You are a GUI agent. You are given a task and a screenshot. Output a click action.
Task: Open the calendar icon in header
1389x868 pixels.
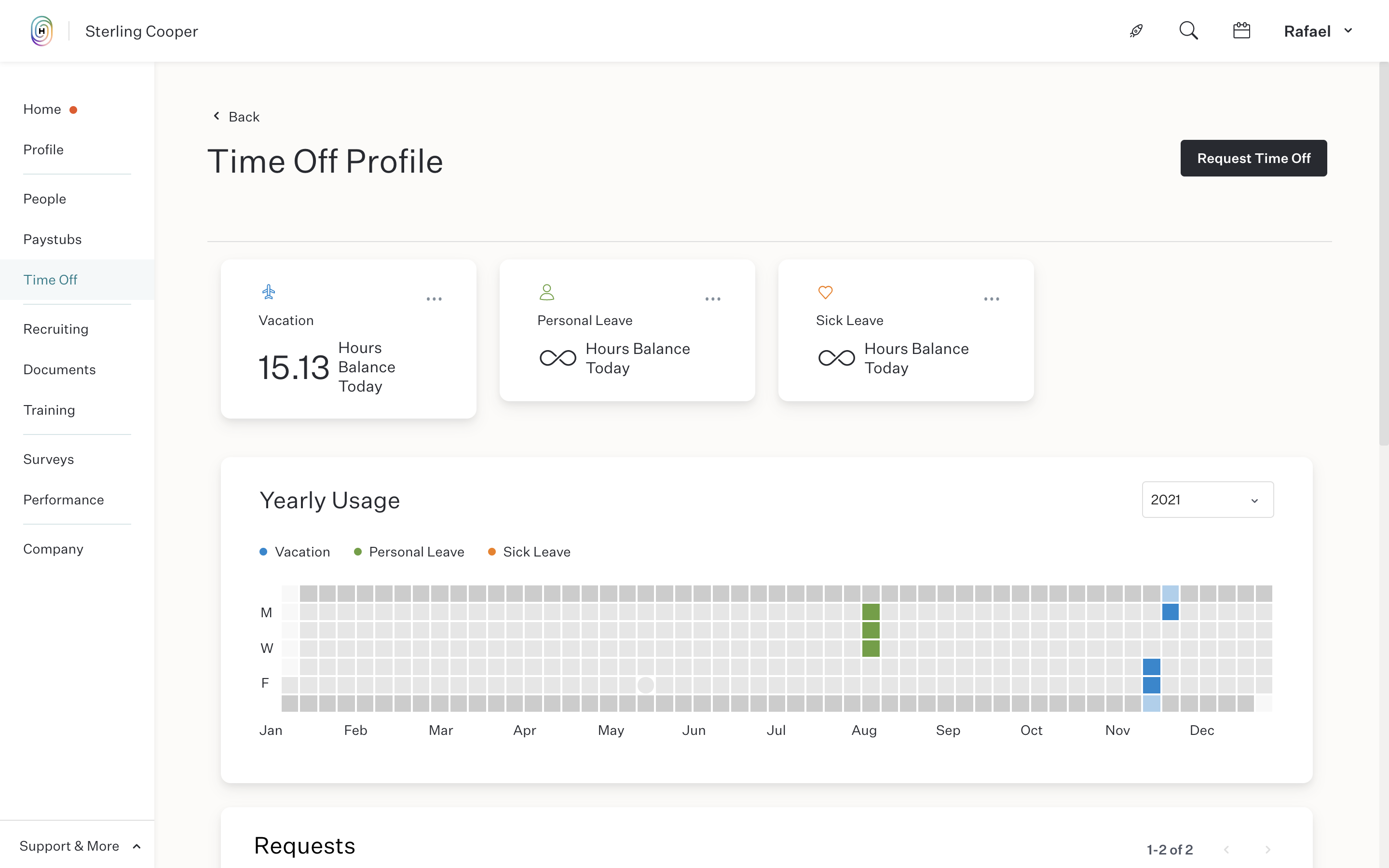coord(1241,31)
